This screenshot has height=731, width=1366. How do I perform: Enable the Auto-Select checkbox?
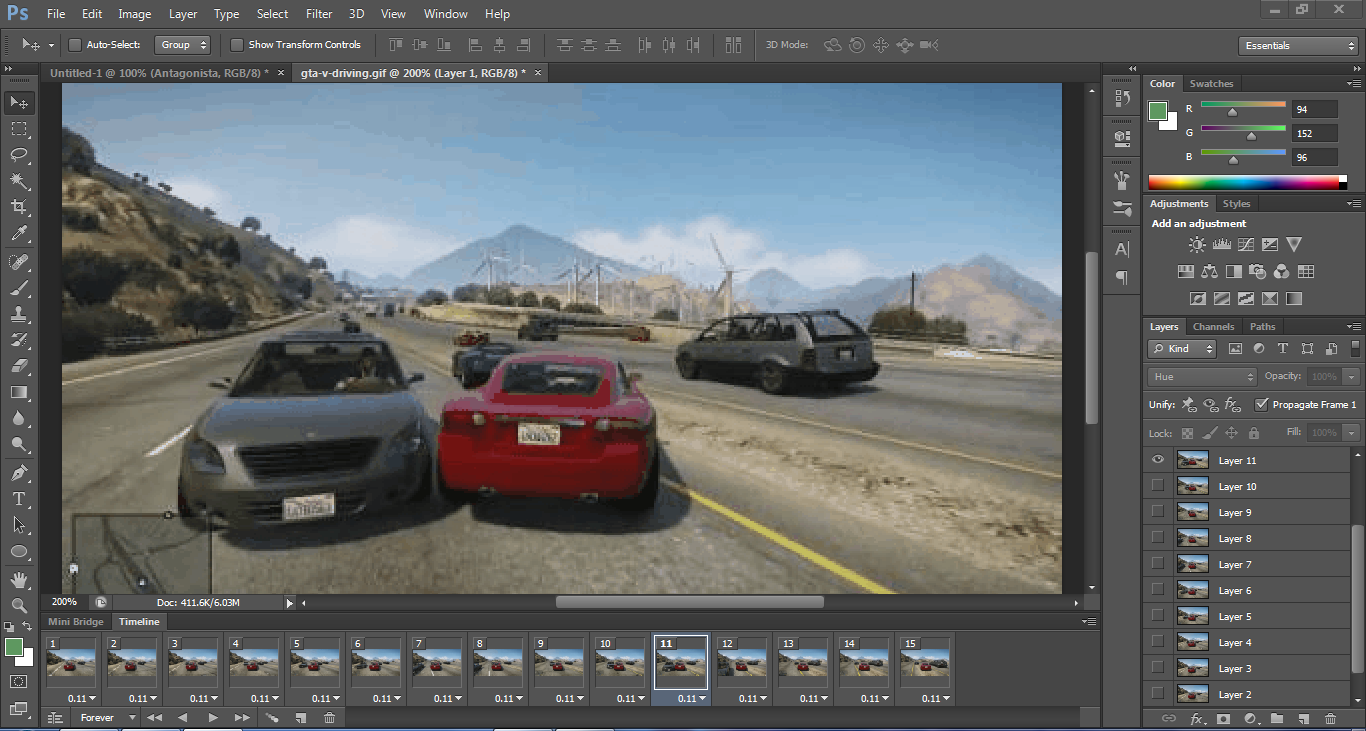[x=74, y=45]
